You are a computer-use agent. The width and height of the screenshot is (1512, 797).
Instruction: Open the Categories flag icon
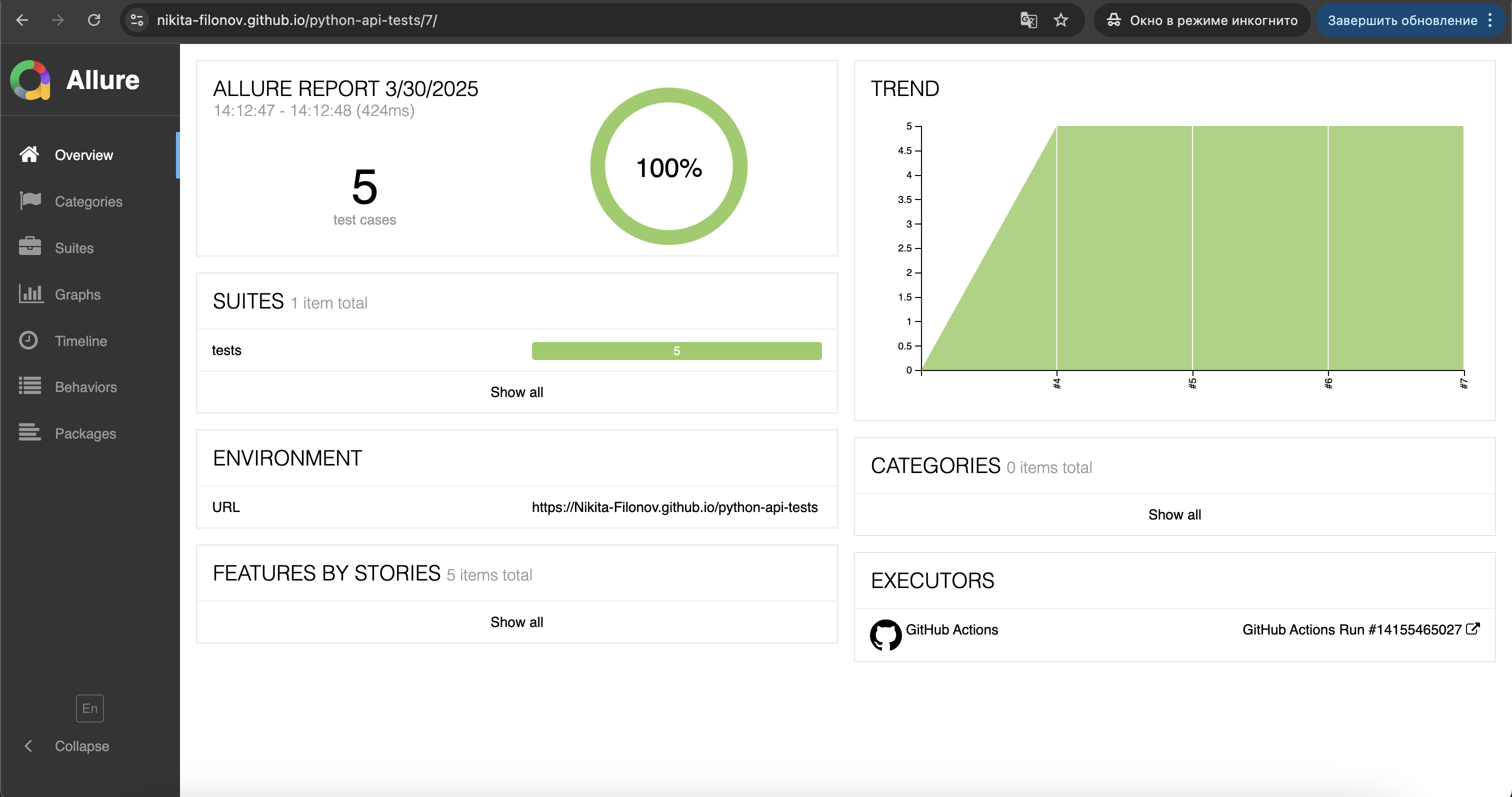(x=30, y=200)
